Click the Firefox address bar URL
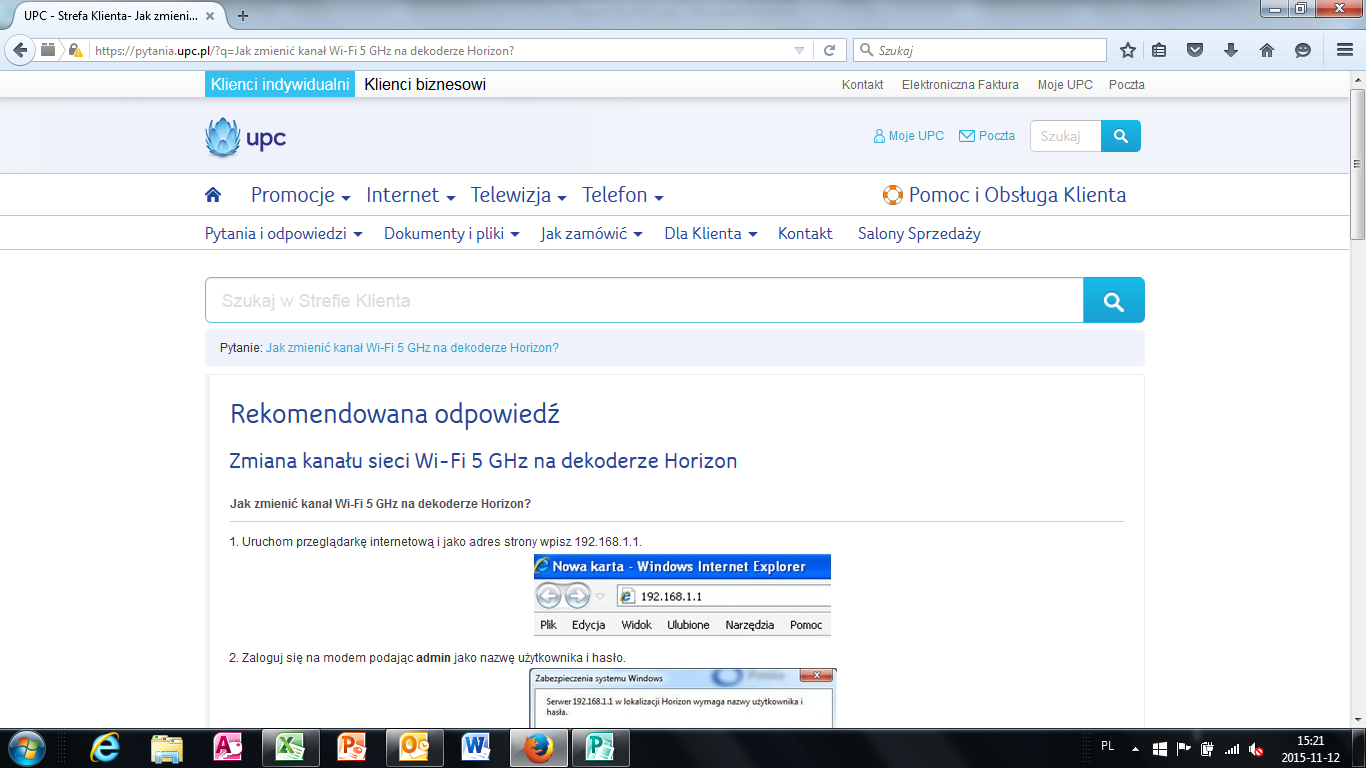 pyautogui.click(x=440, y=50)
